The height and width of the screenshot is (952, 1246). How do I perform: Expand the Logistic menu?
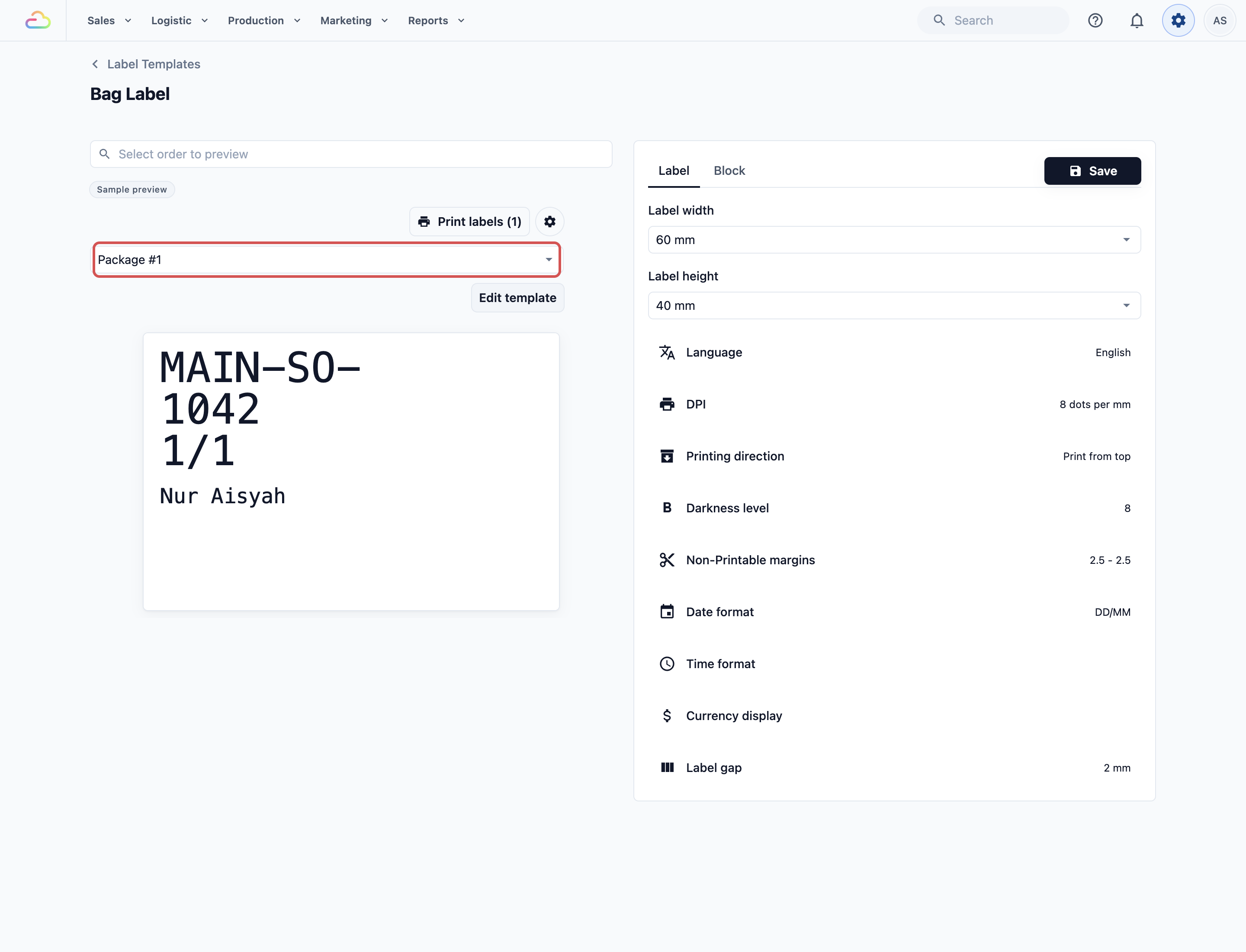tap(180, 20)
